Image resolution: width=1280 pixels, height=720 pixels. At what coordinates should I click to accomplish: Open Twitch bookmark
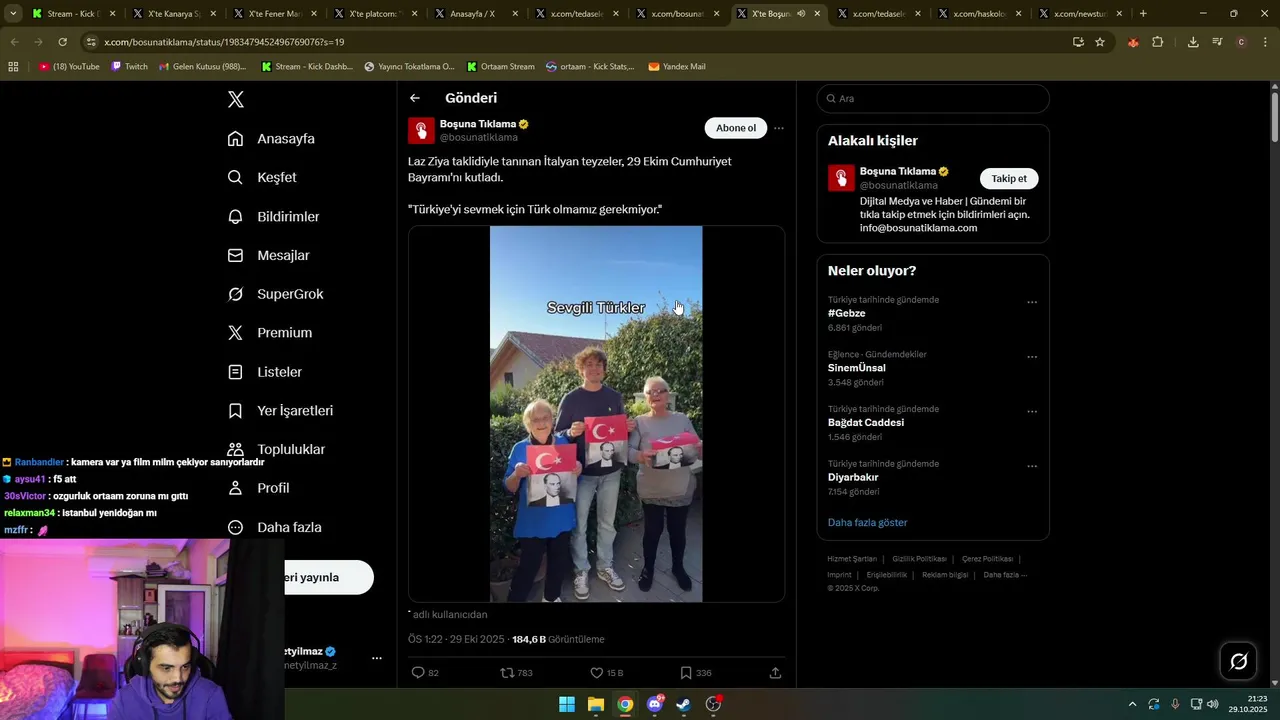click(129, 66)
